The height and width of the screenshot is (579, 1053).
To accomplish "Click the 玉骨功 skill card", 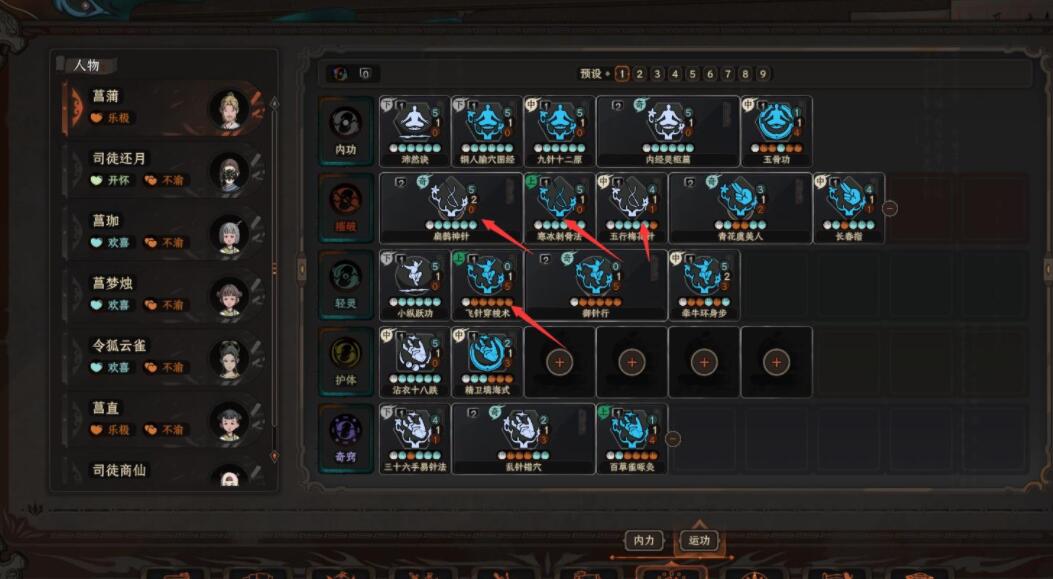I will coord(776,131).
